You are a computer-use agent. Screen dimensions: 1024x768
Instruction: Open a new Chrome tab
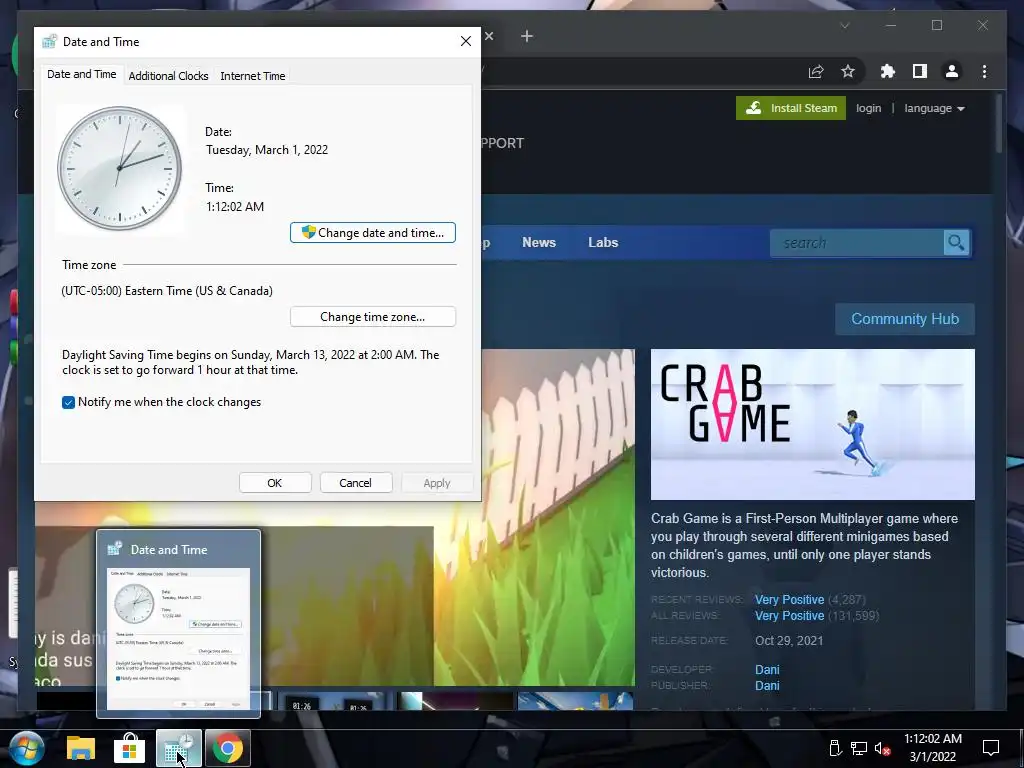(527, 37)
